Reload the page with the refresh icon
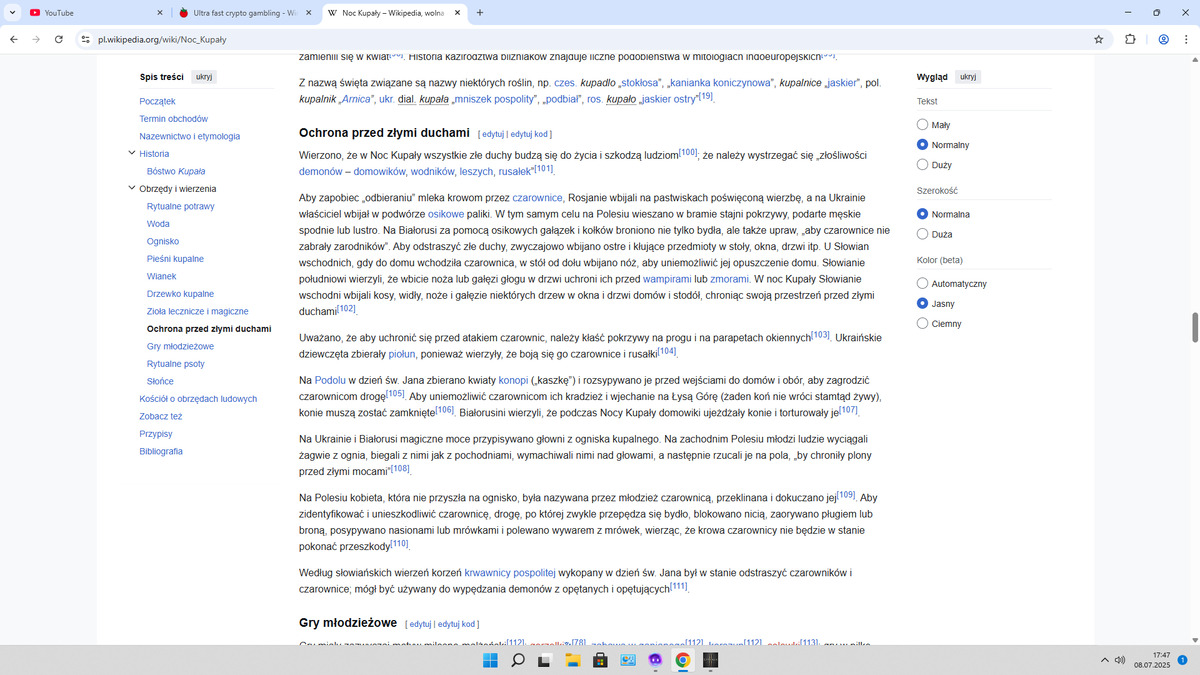 point(59,39)
